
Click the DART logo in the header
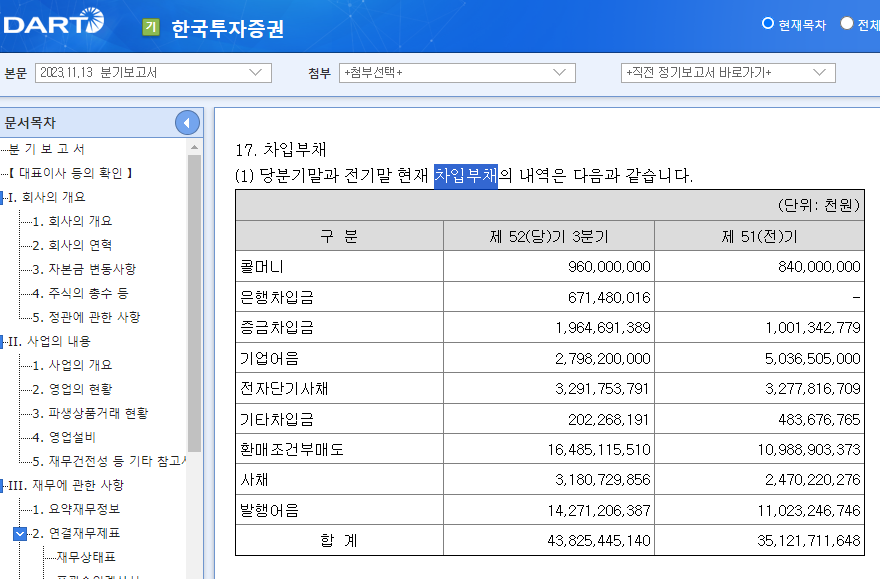coord(55,25)
